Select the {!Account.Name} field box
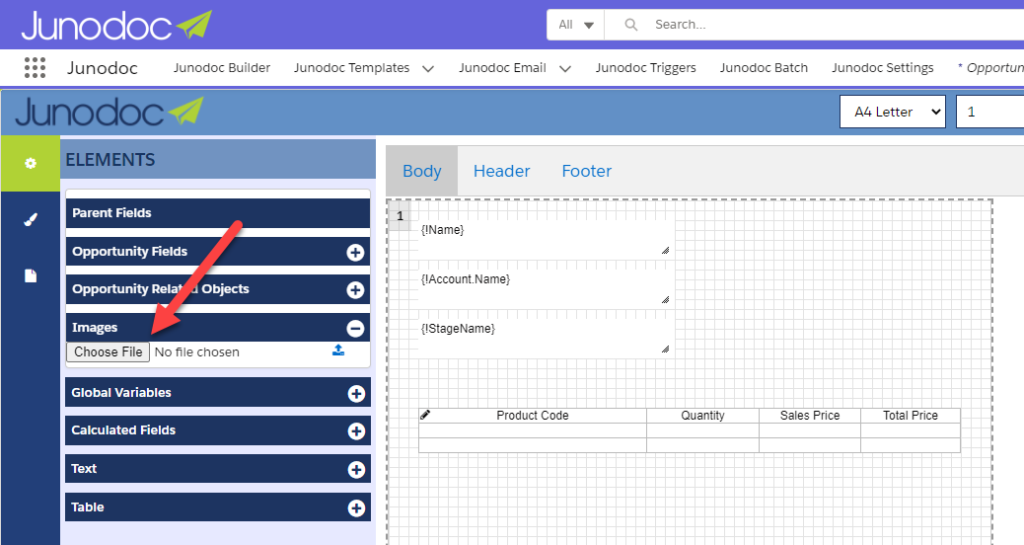Image resolution: width=1024 pixels, height=545 pixels. tap(545, 288)
